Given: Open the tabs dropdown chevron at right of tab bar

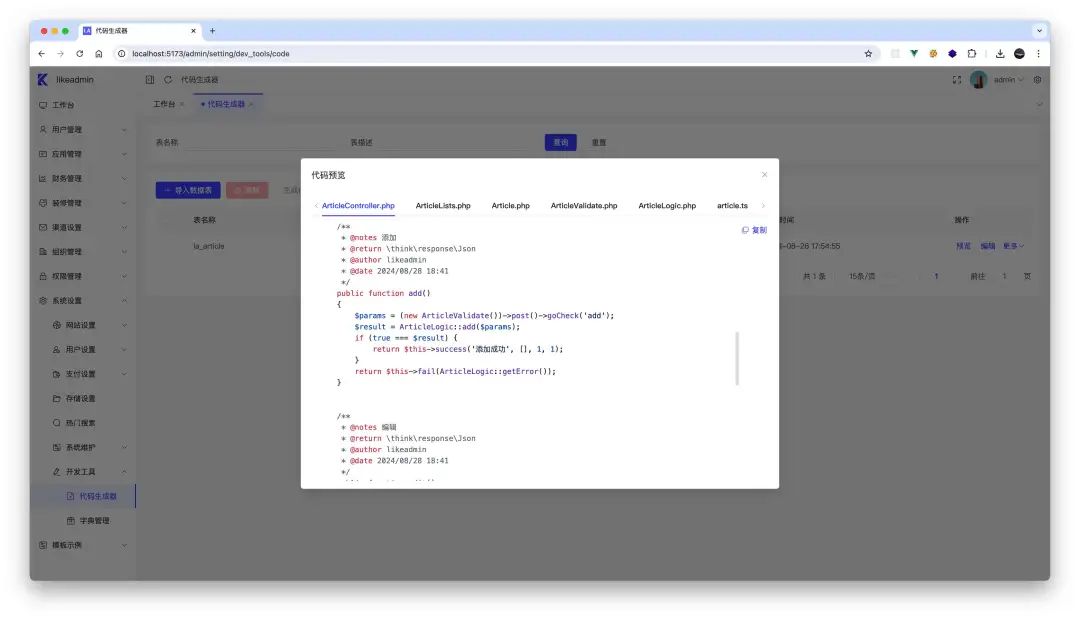Looking at the screenshot, I should [1039, 105].
